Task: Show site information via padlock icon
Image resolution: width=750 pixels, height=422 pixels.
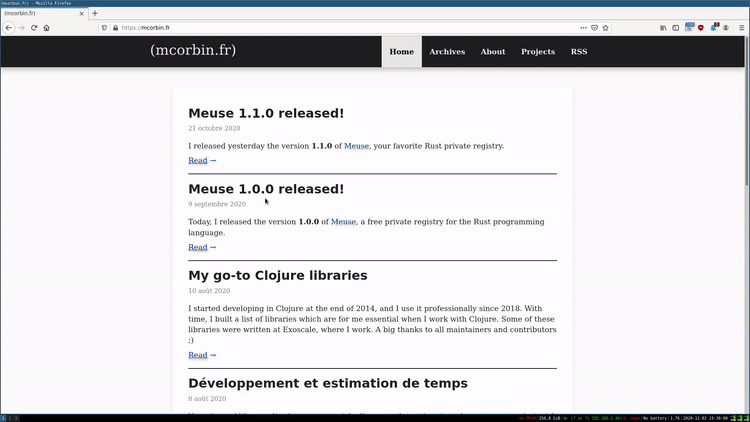Action: 115,28
